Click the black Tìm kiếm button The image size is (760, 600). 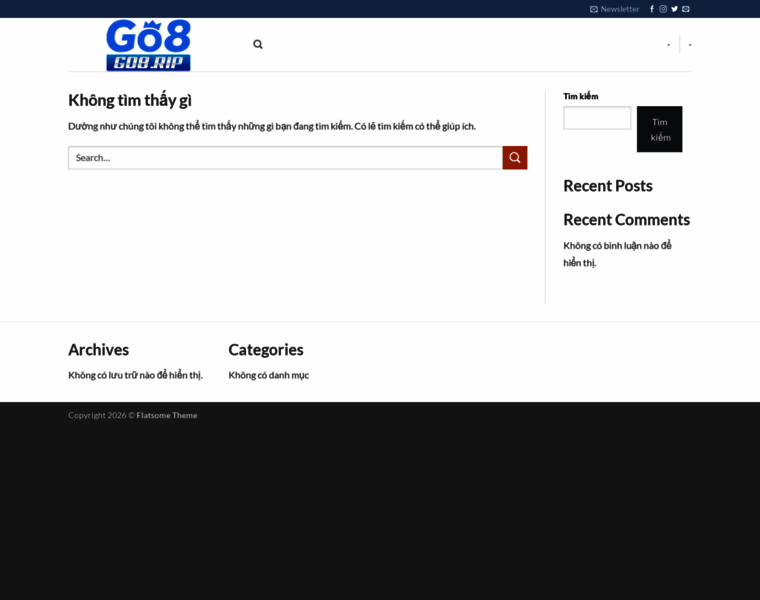click(659, 129)
